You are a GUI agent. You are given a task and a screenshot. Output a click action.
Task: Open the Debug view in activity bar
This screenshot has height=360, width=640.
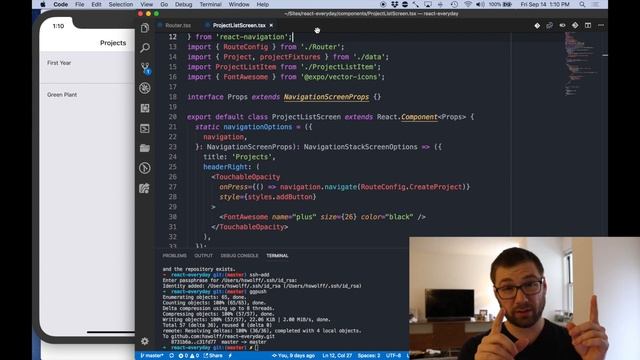tap(145, 88)
